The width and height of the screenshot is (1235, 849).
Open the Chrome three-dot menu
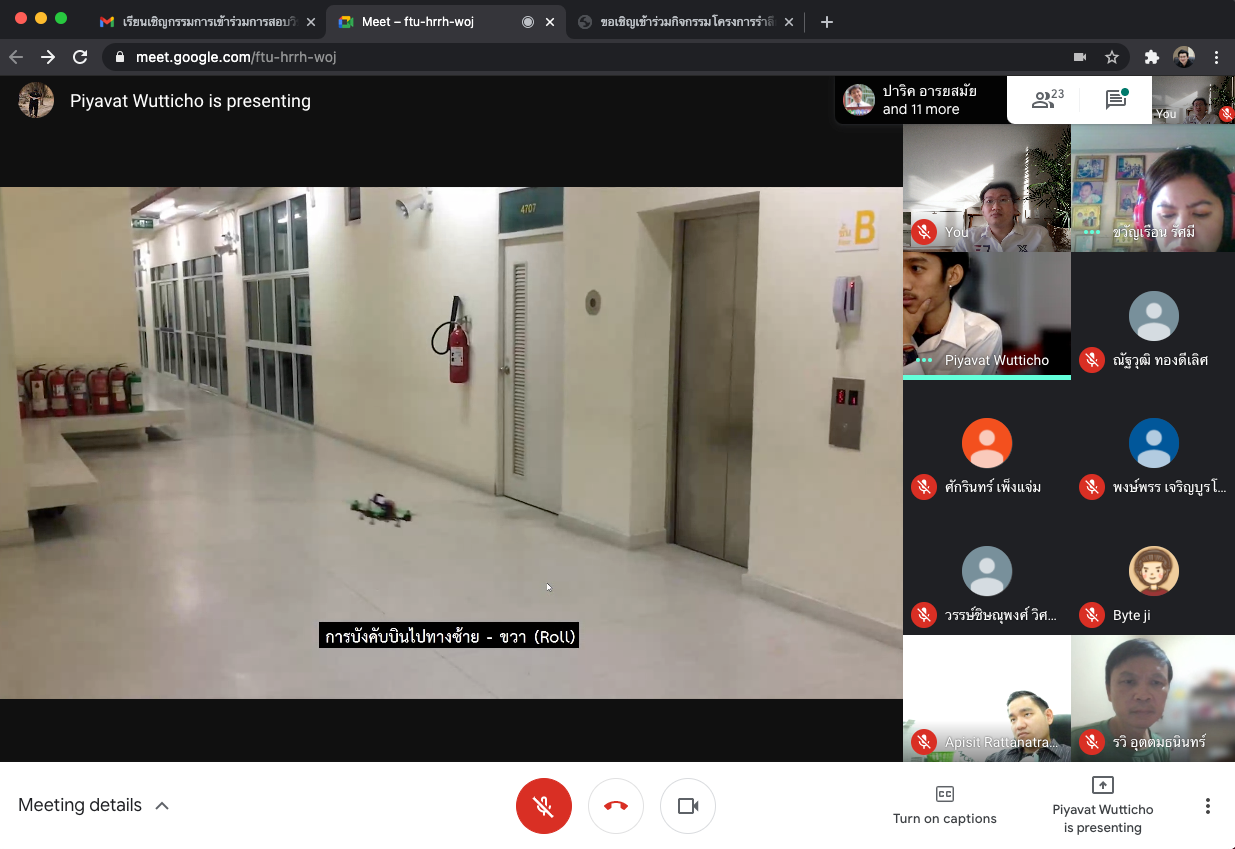coord(1216,57)
